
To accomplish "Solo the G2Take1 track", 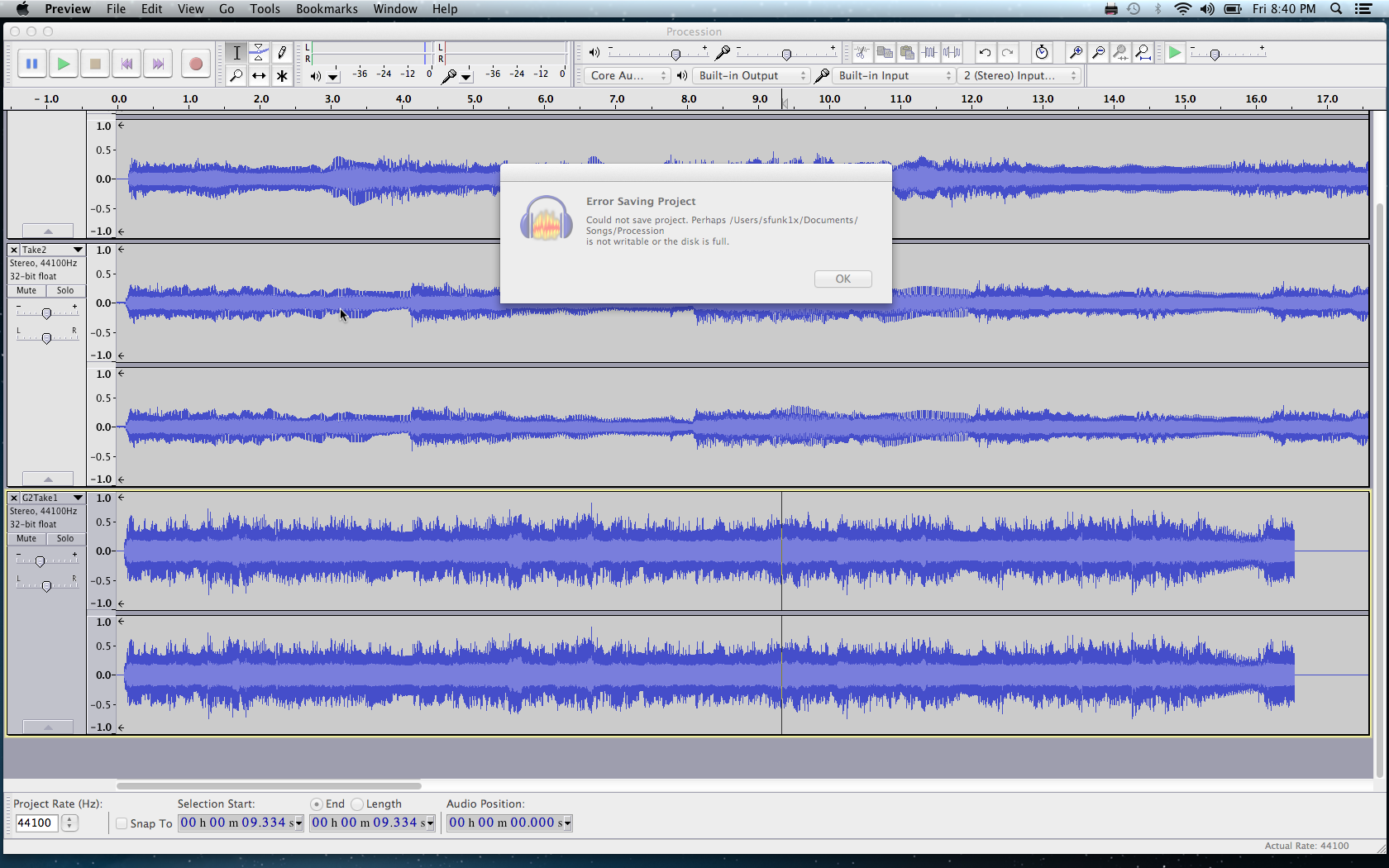I will (x=65, y=539).
